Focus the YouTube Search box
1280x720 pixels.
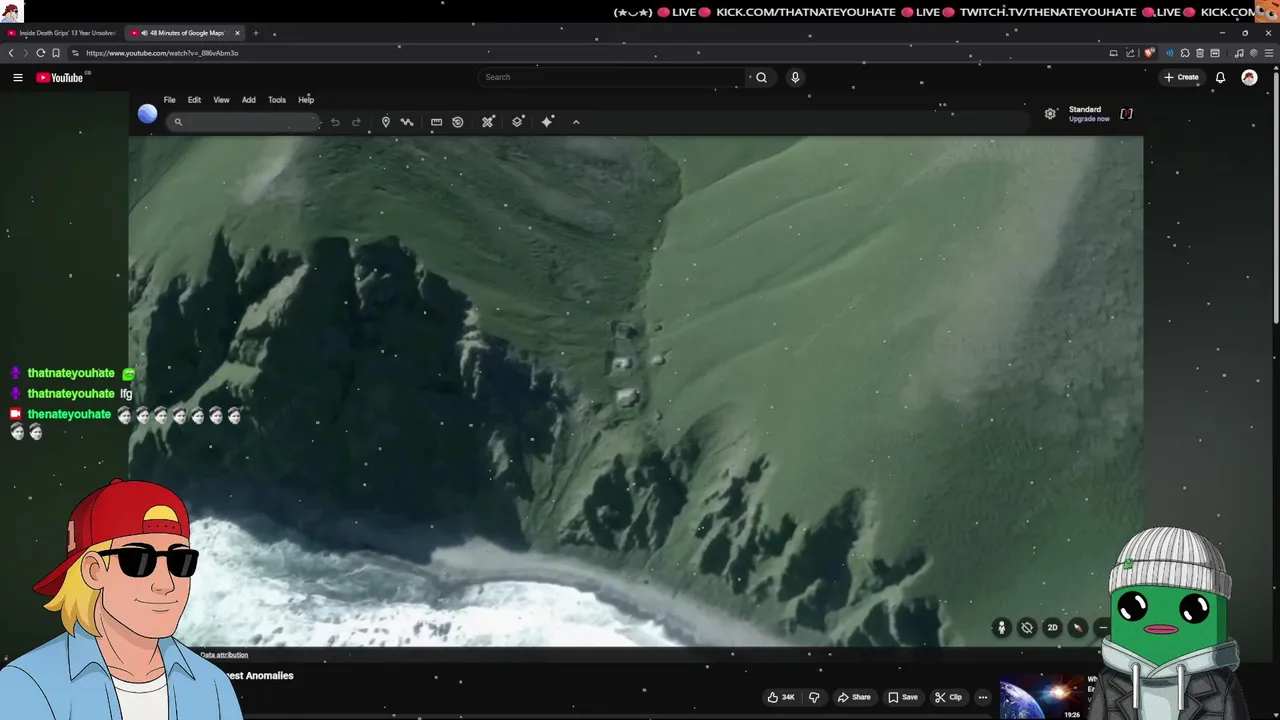tap(612, 77)
